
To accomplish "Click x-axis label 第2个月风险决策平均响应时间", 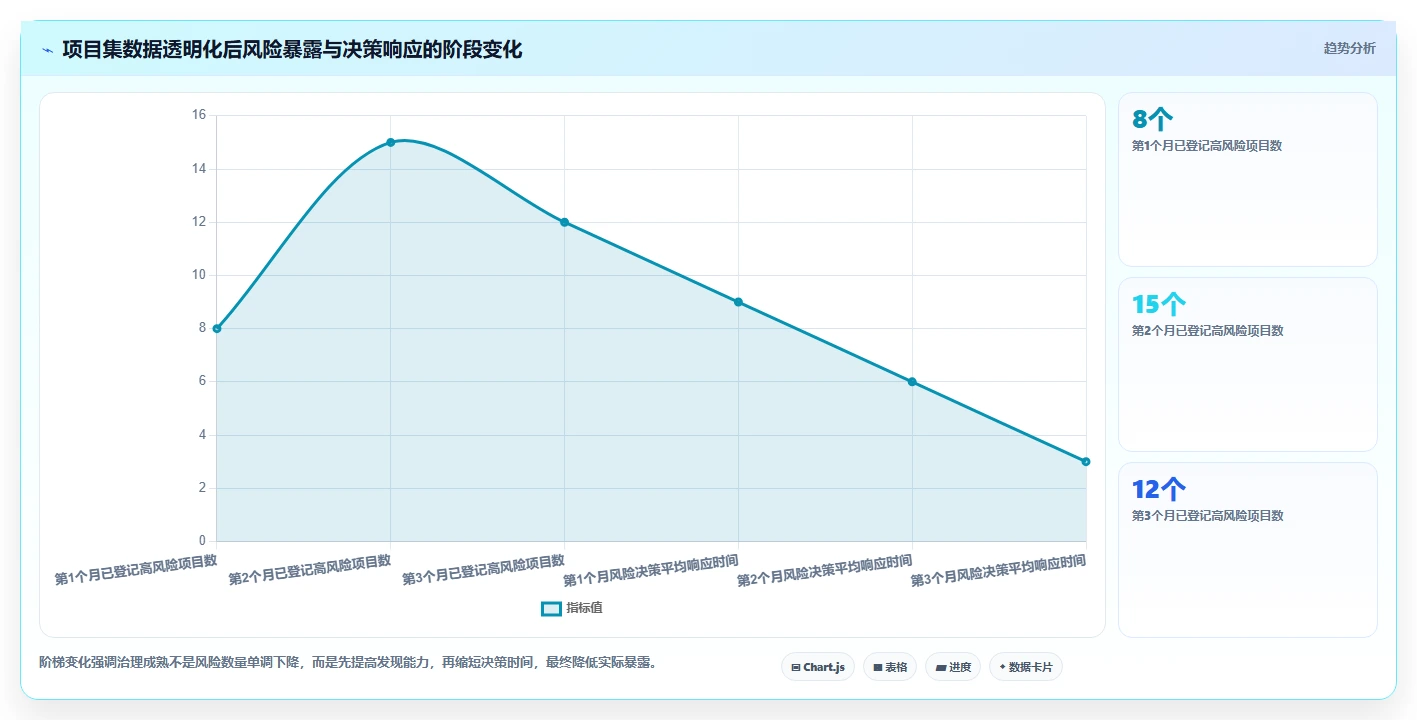I will [x=825, y=571].
